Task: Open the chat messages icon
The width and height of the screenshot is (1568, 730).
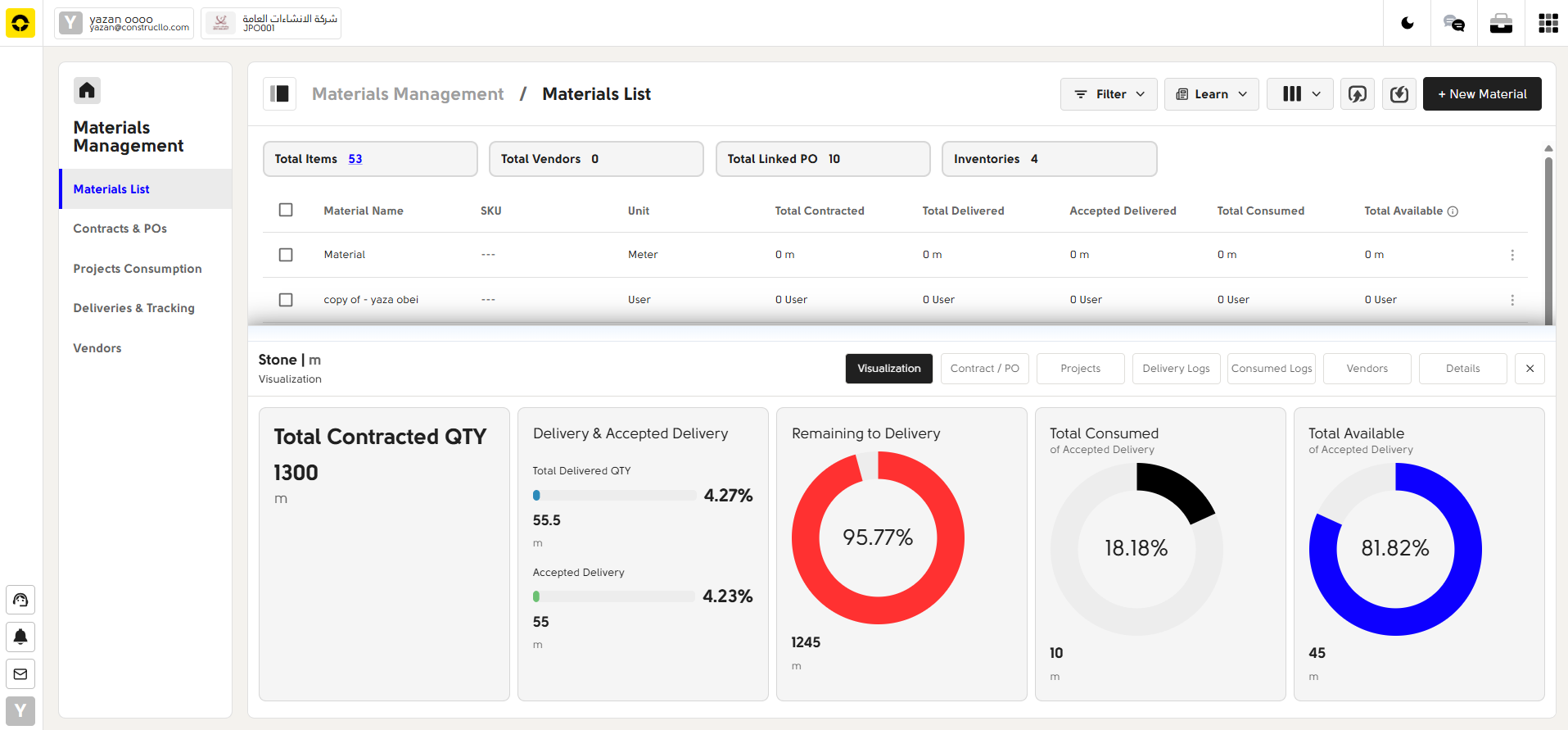Action: click(1454, 23)
